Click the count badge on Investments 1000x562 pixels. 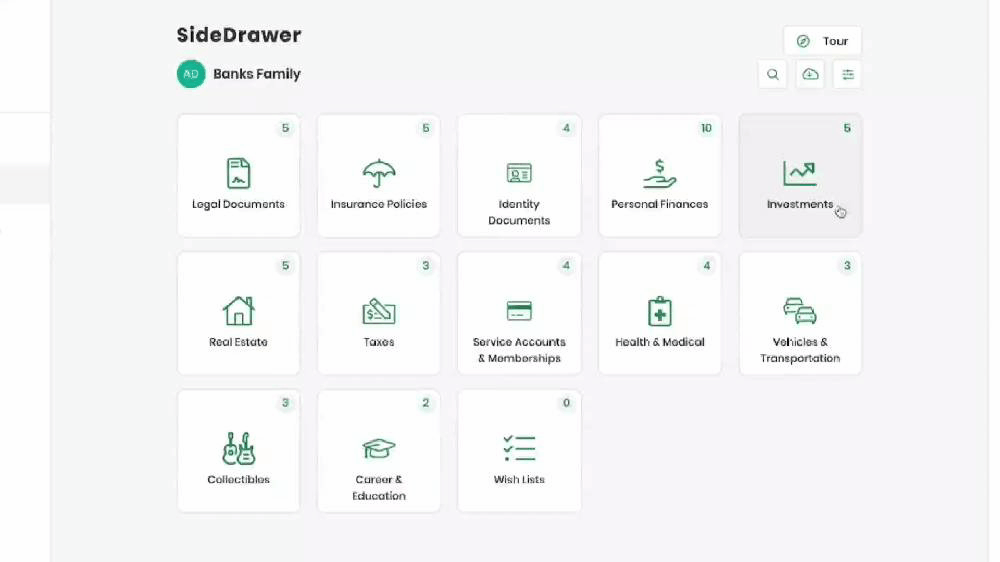tap(847, 128)
